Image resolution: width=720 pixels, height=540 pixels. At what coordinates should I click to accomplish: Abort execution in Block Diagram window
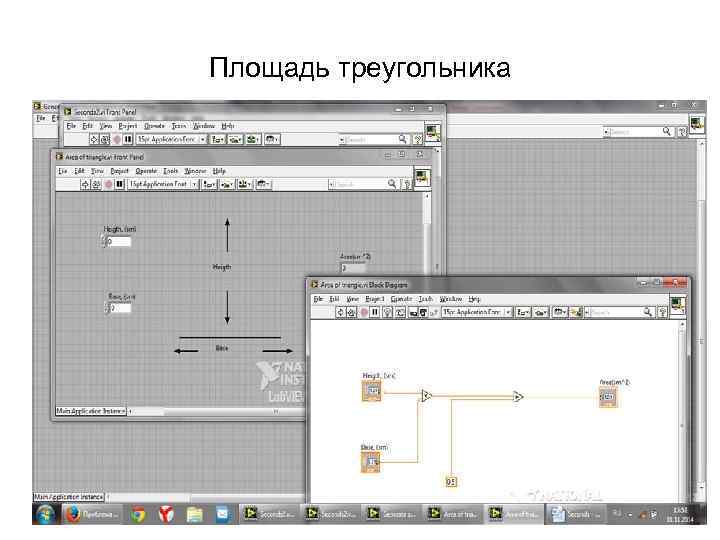coord(364,312)
